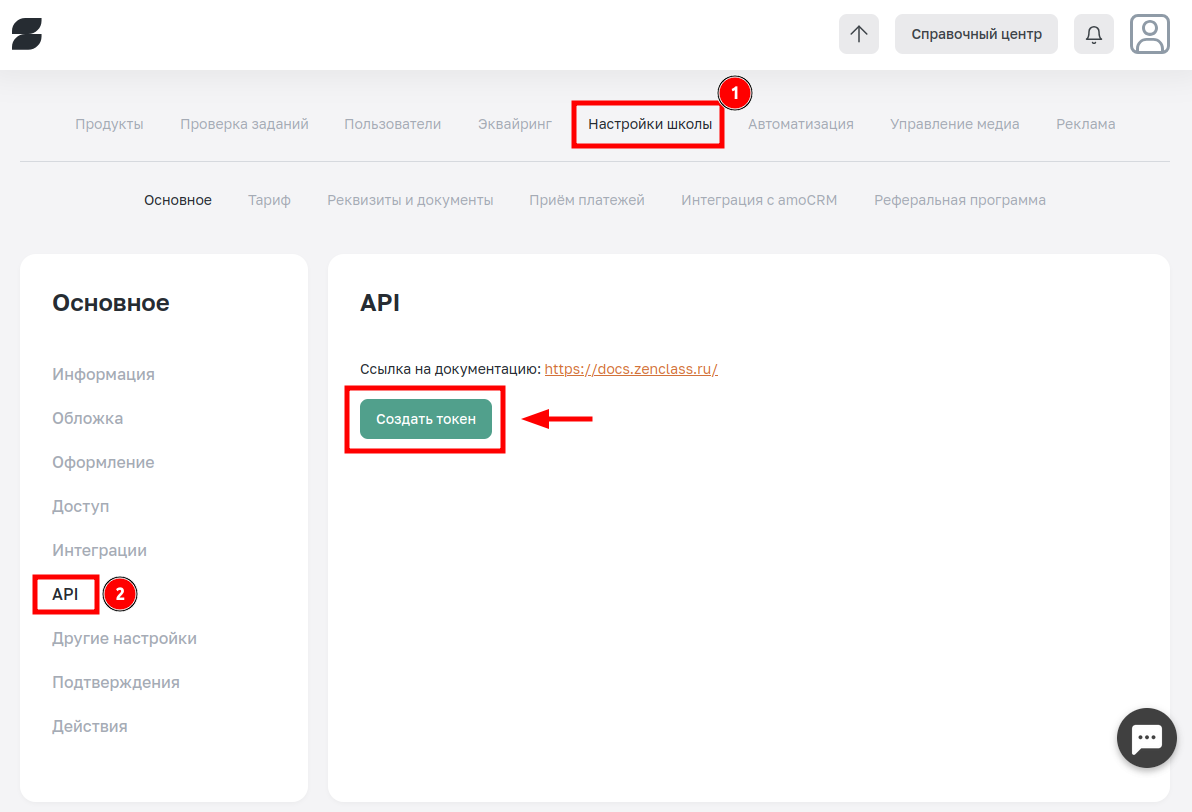The width and height of the screenshot is (1192, 812).
Task: Open the Реферальная программа sub-tab
Action: click(959, 200)
